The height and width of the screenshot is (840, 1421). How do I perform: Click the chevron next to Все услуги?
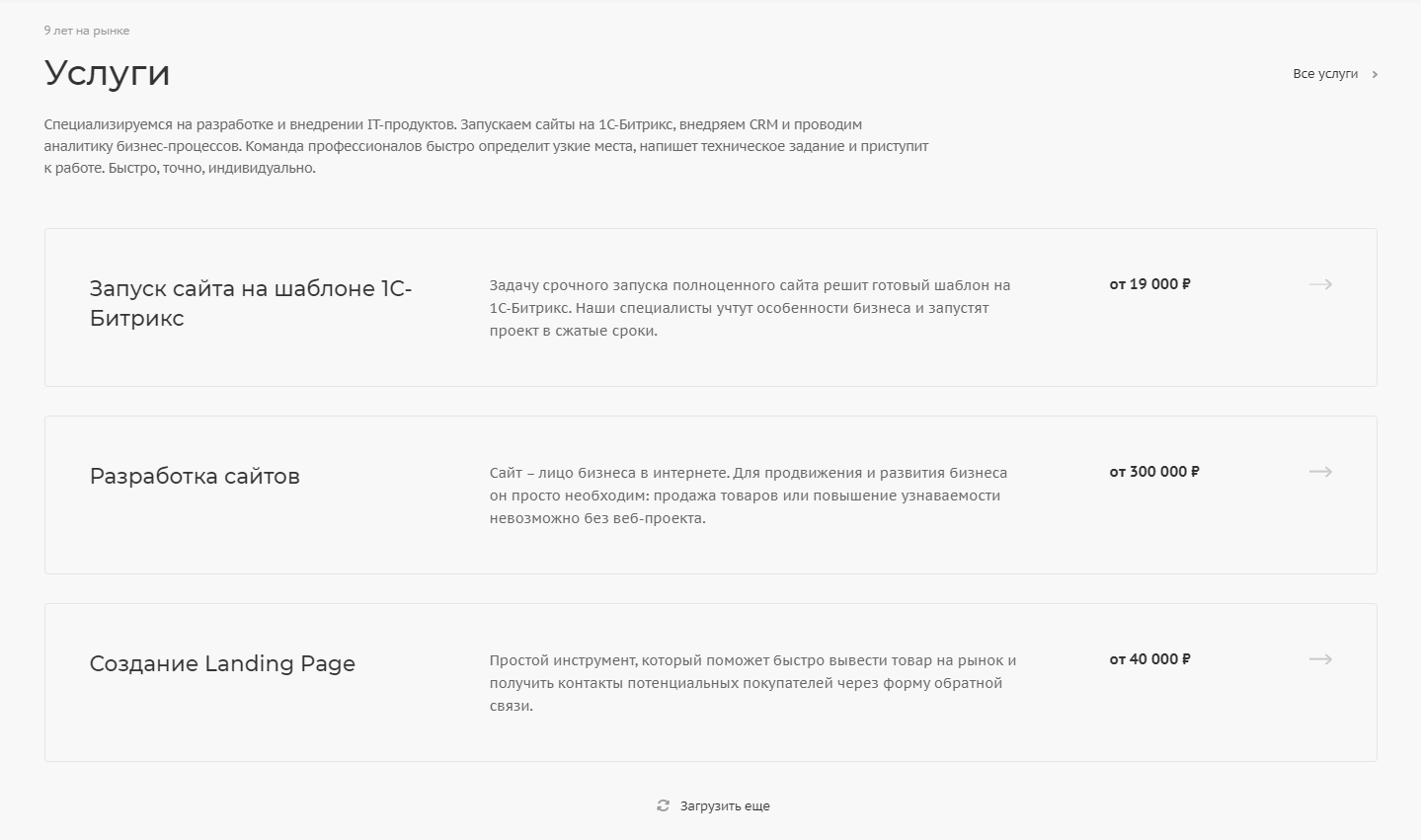(1375, 74)
